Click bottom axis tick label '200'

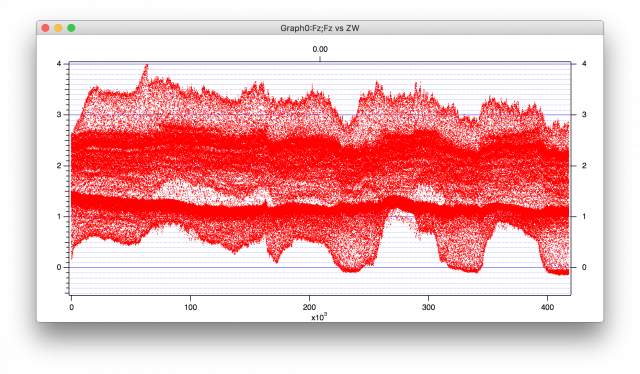pos(309,307)
